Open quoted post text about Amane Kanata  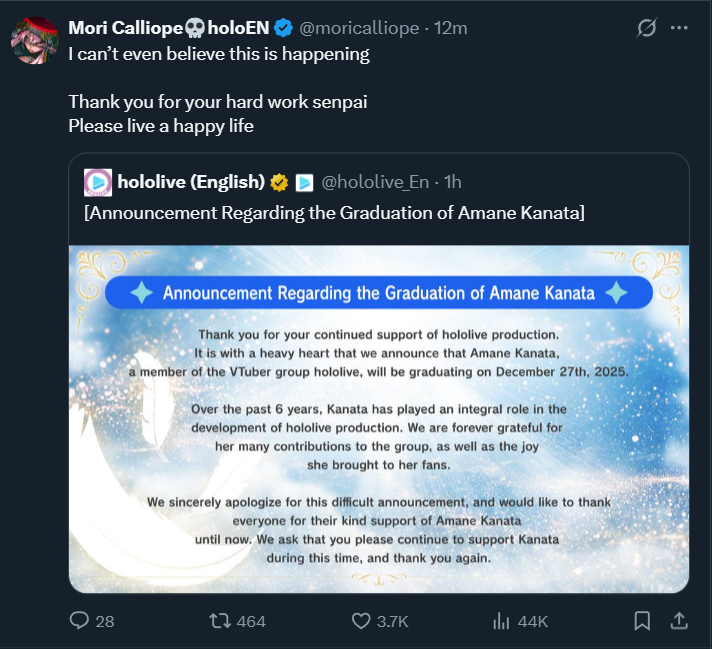coord(335,214)
